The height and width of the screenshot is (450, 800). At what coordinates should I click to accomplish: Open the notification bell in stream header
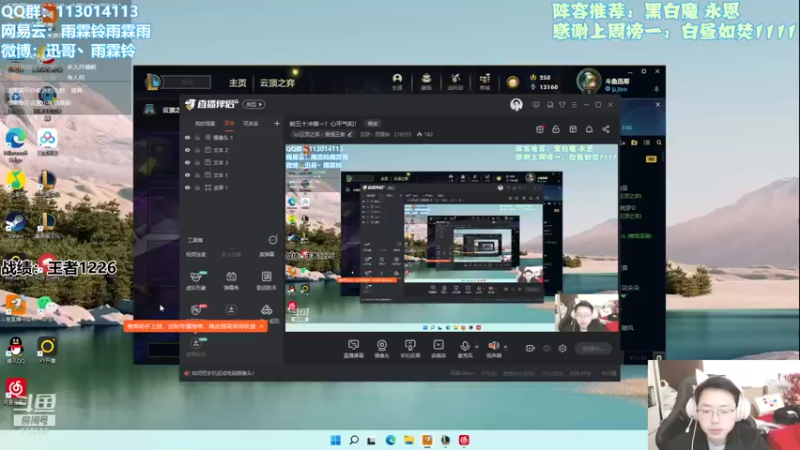coord(589,130)
